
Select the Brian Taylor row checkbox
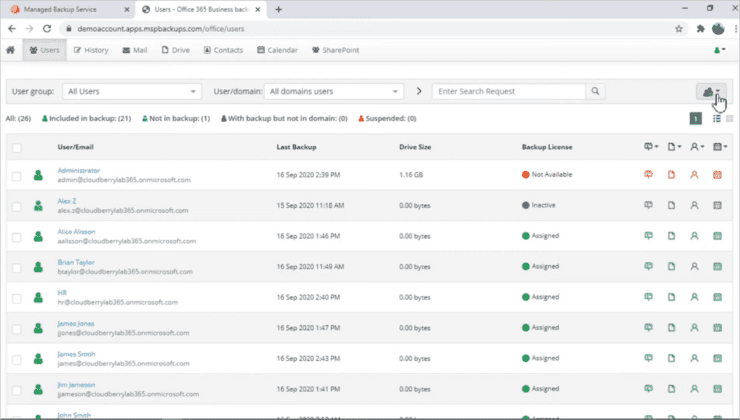tap(17, 268)
